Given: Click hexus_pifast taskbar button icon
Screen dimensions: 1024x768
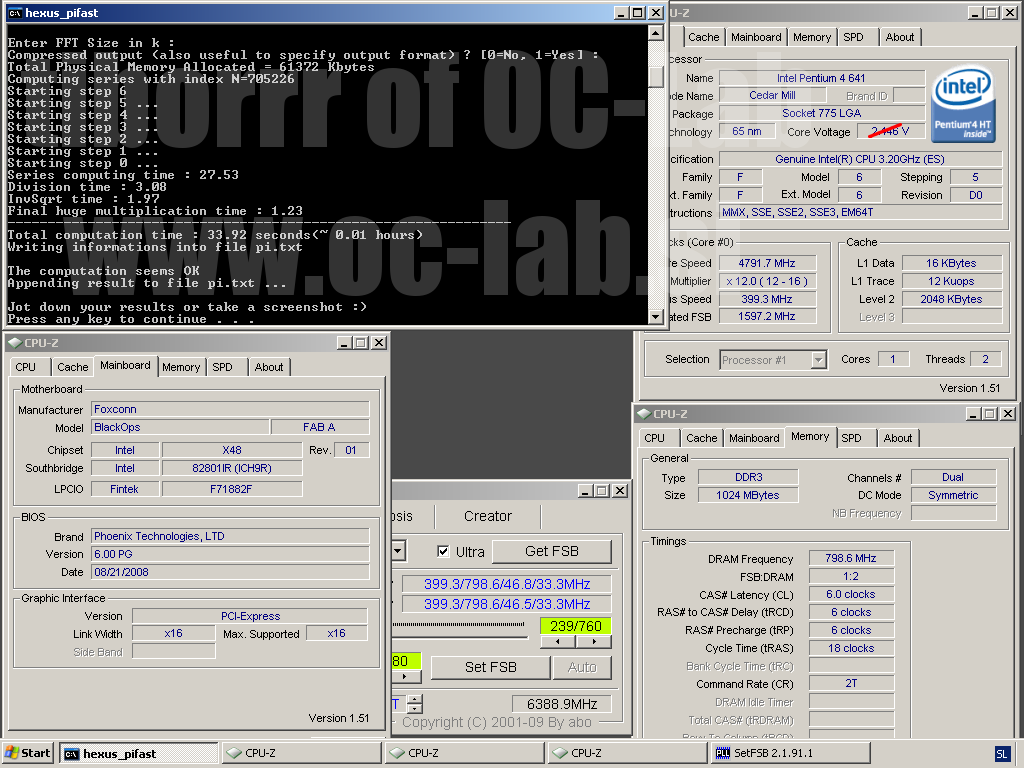Looking at the screenshot, I should [71, 754].
